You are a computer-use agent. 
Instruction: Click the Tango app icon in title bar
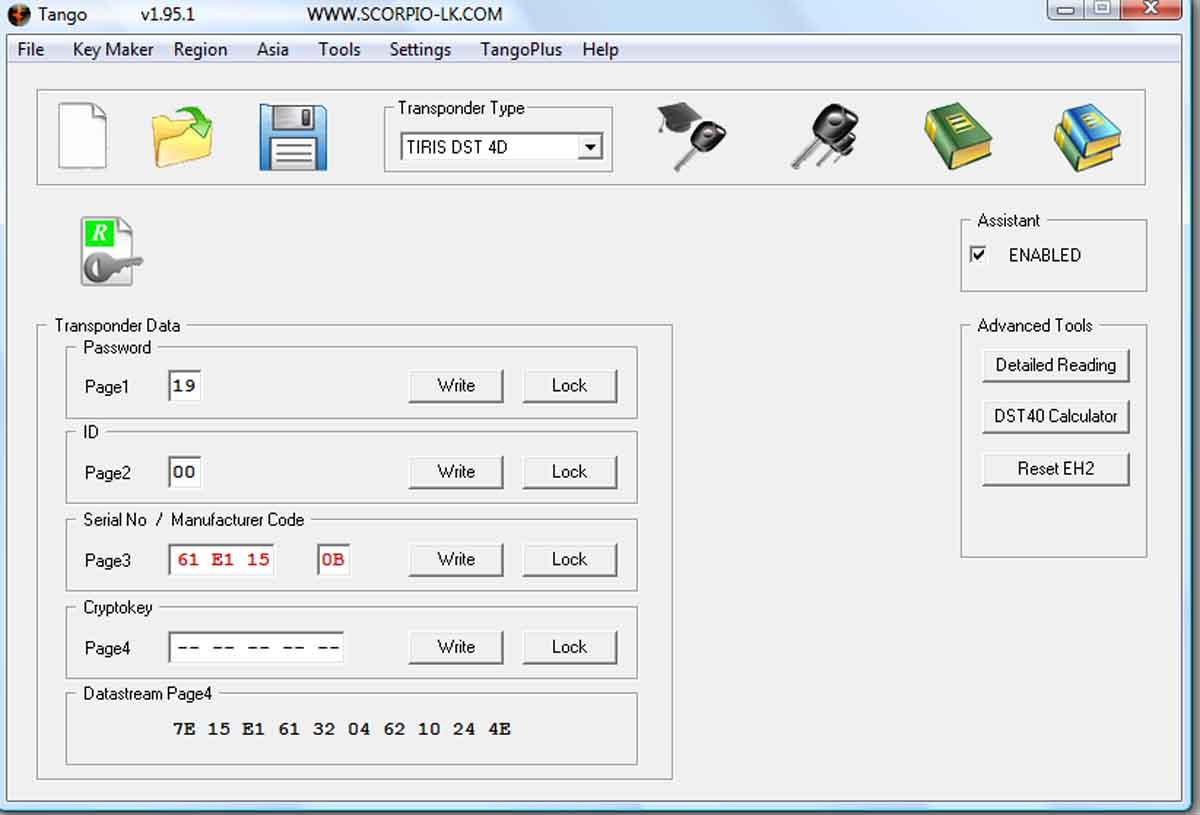click(19, 15)
